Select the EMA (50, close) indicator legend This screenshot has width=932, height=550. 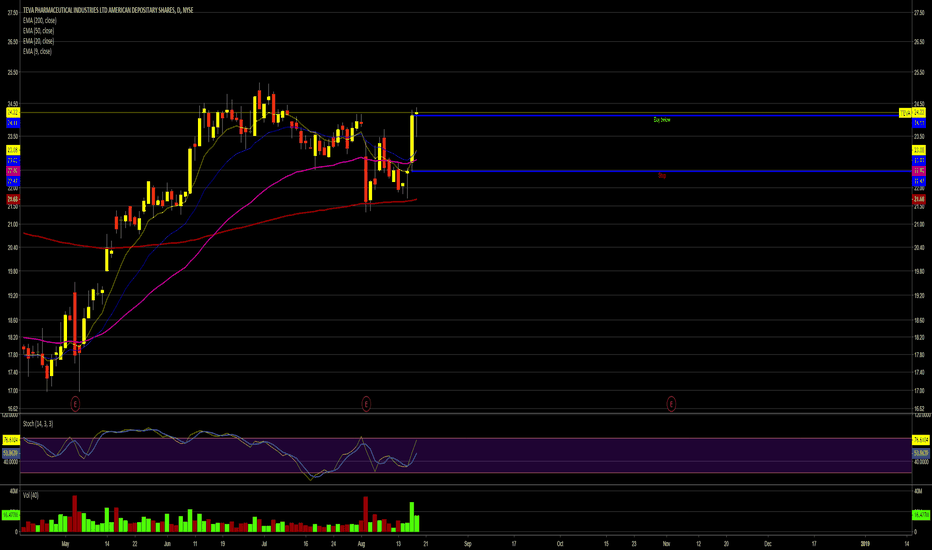pos(38,31)
